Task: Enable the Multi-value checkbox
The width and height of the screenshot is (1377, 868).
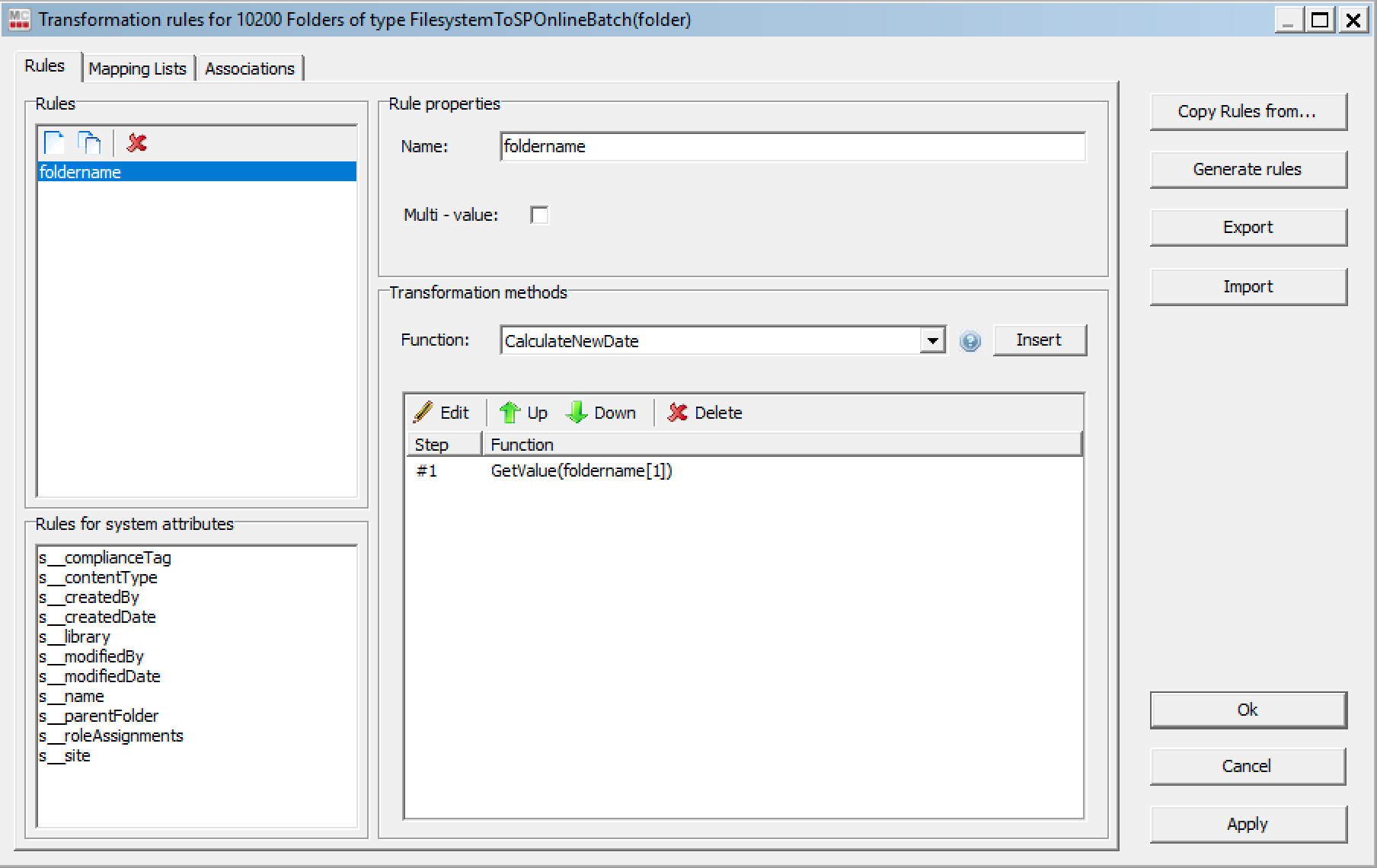Action: (539, 215)
